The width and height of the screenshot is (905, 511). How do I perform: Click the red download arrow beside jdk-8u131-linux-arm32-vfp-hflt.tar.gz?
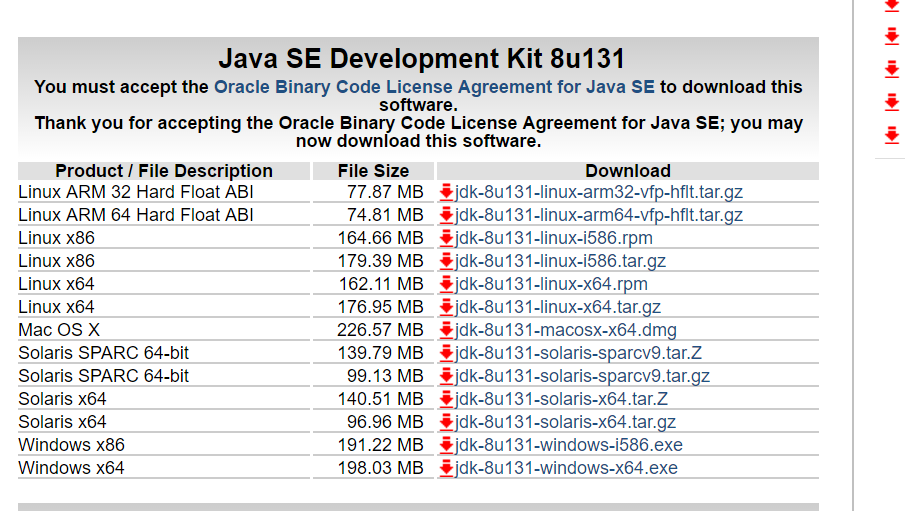[446, 192]
